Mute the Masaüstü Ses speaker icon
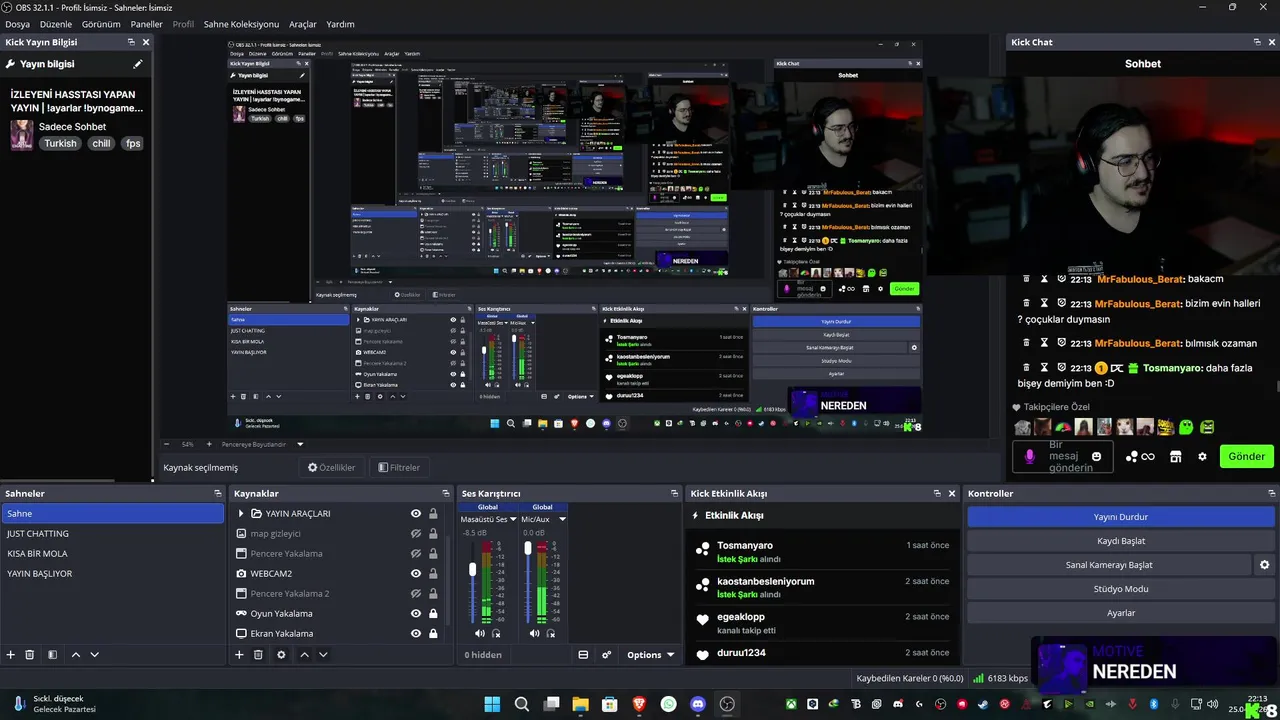 tap(480, 633)
